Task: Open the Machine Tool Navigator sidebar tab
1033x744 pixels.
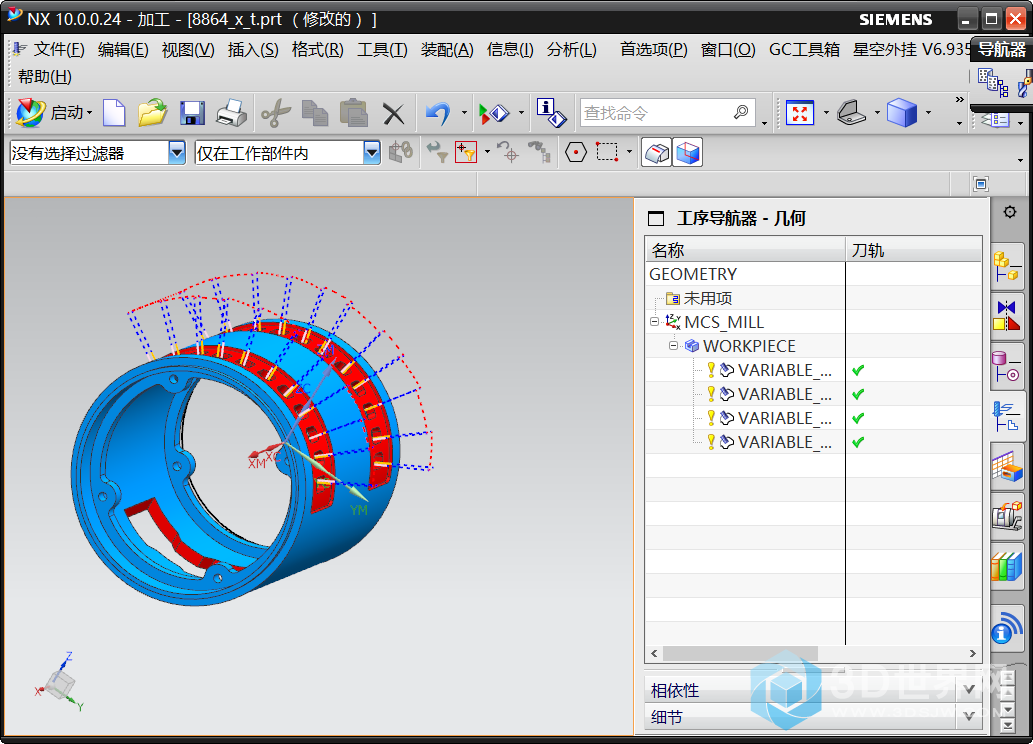Action: point(1007,517)
